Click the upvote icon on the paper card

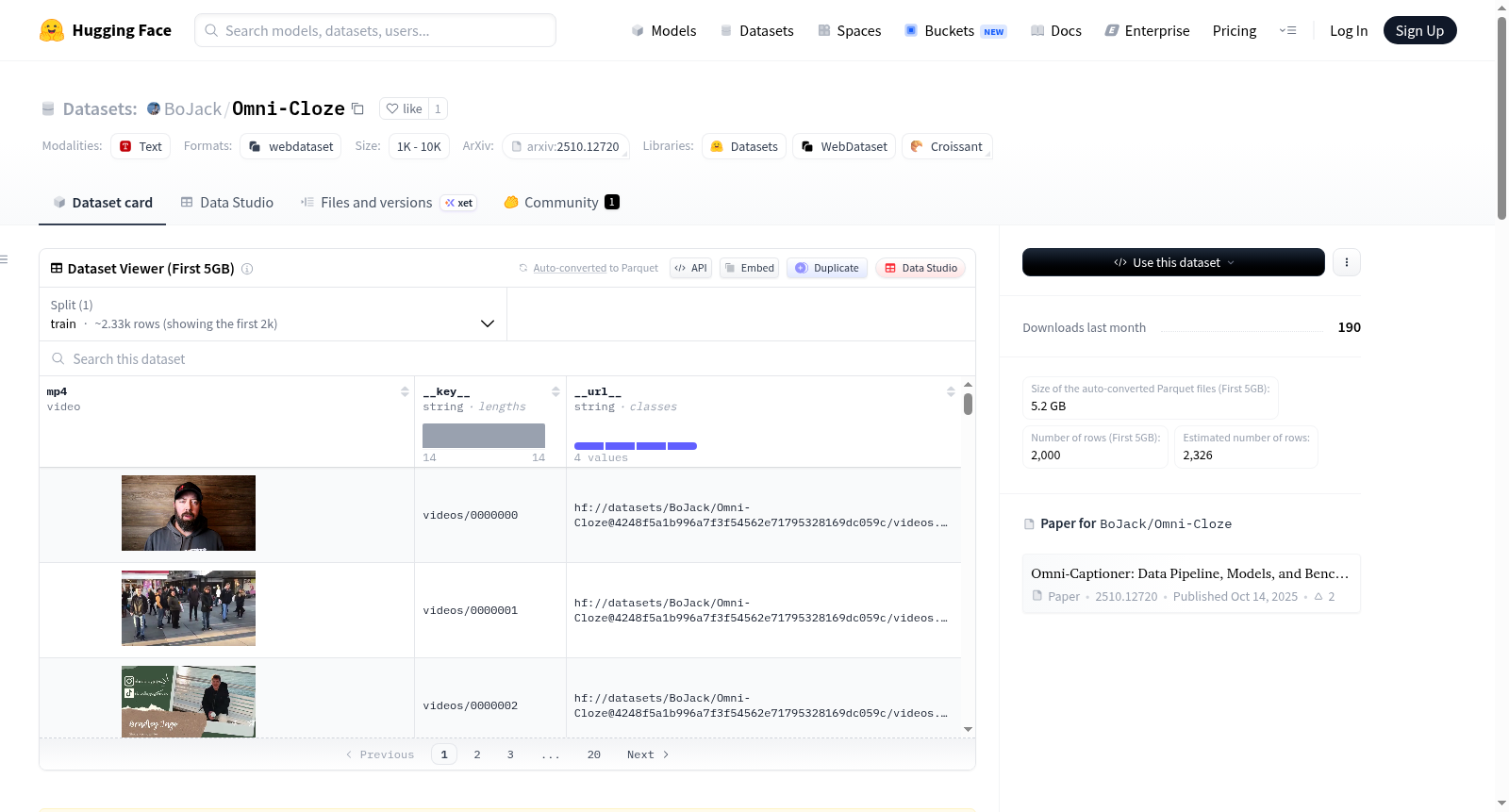coord(1318,597)
